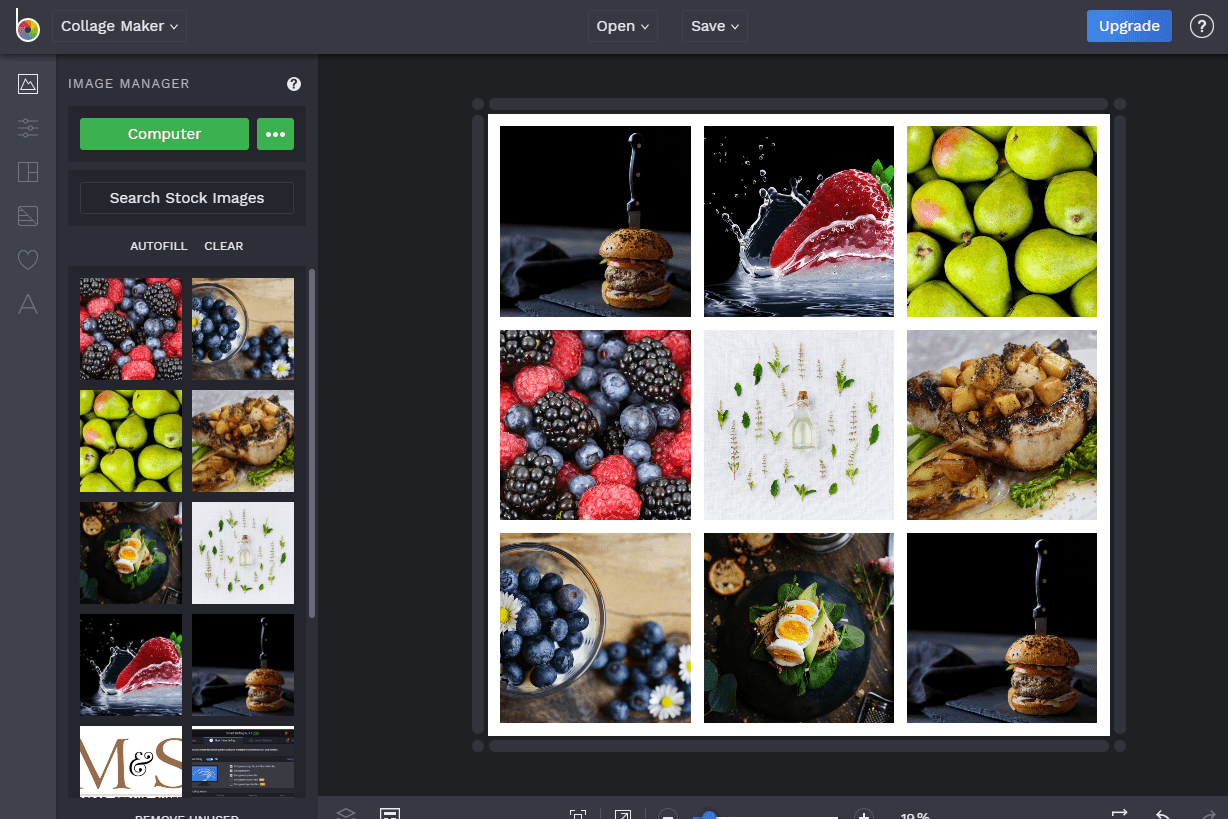Click CLEAR in the Image Manager
Image resolution: width=1228 pixels, height=819 pixels.
224,246
